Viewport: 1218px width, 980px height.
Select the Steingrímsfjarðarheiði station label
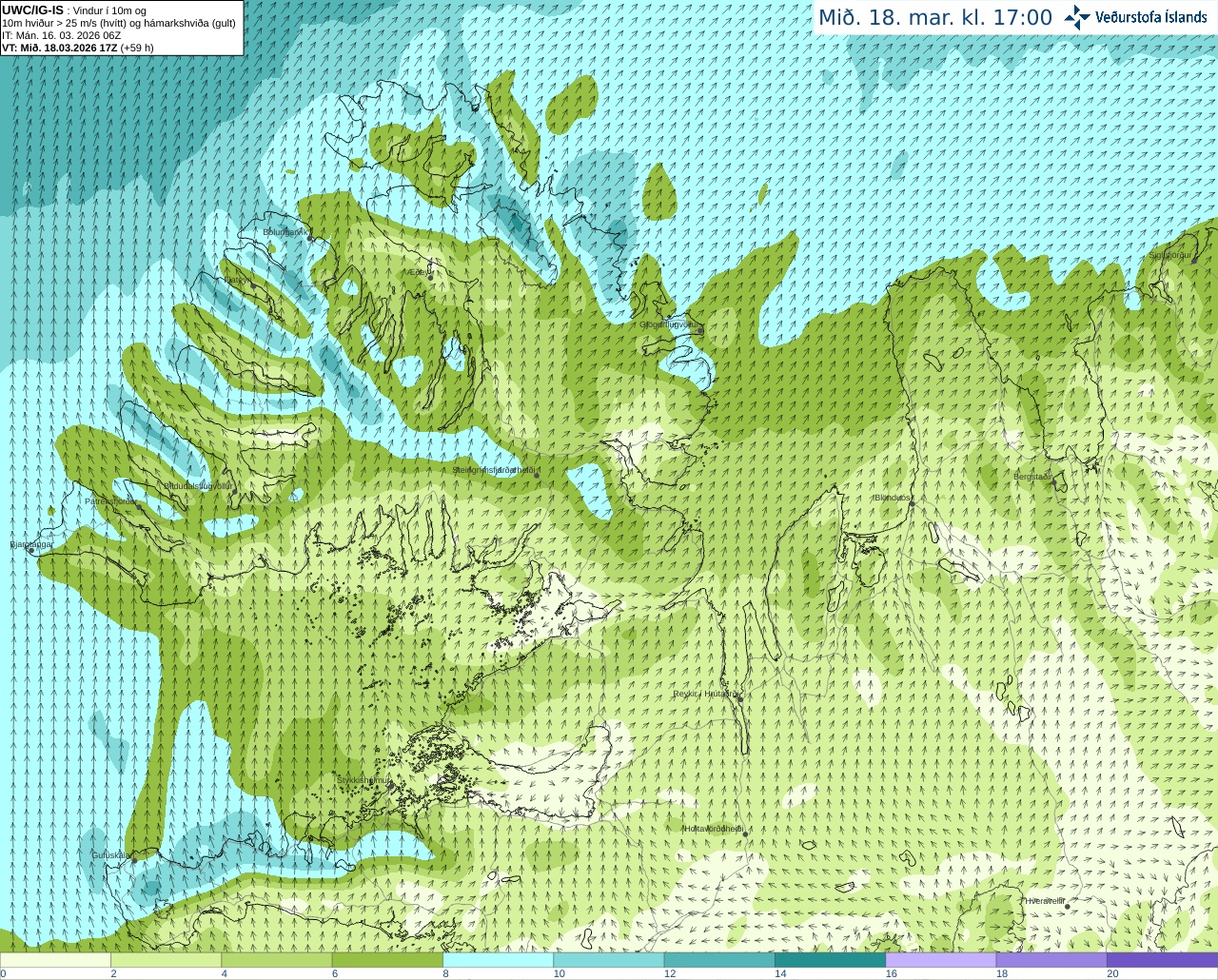tap(493, 470)
